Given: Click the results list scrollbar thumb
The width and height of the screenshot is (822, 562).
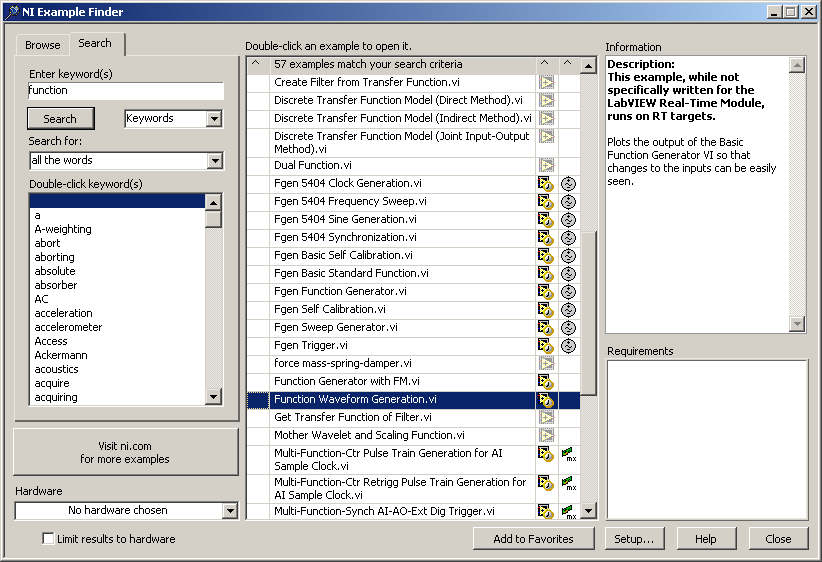Looking at the screenshot, I should coord(589,314).
